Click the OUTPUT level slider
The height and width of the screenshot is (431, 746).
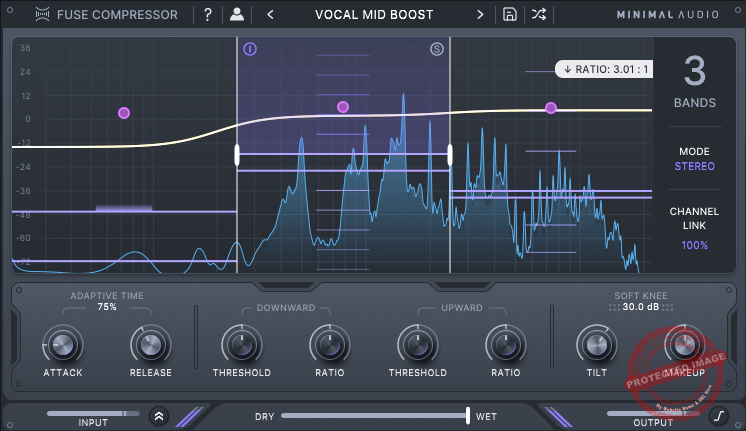pos(653,413)
